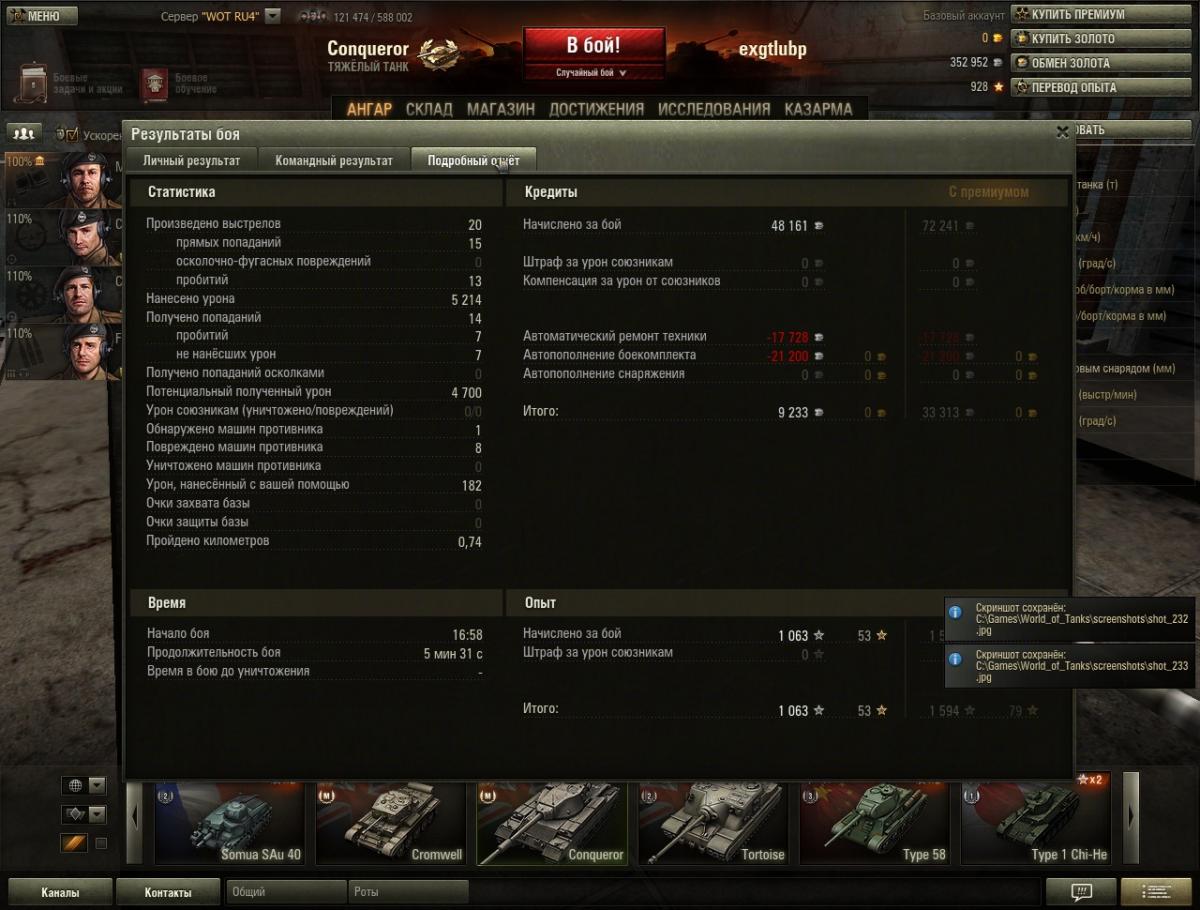Switch to Личный результат tab
1200x910 pixels.
191,160
